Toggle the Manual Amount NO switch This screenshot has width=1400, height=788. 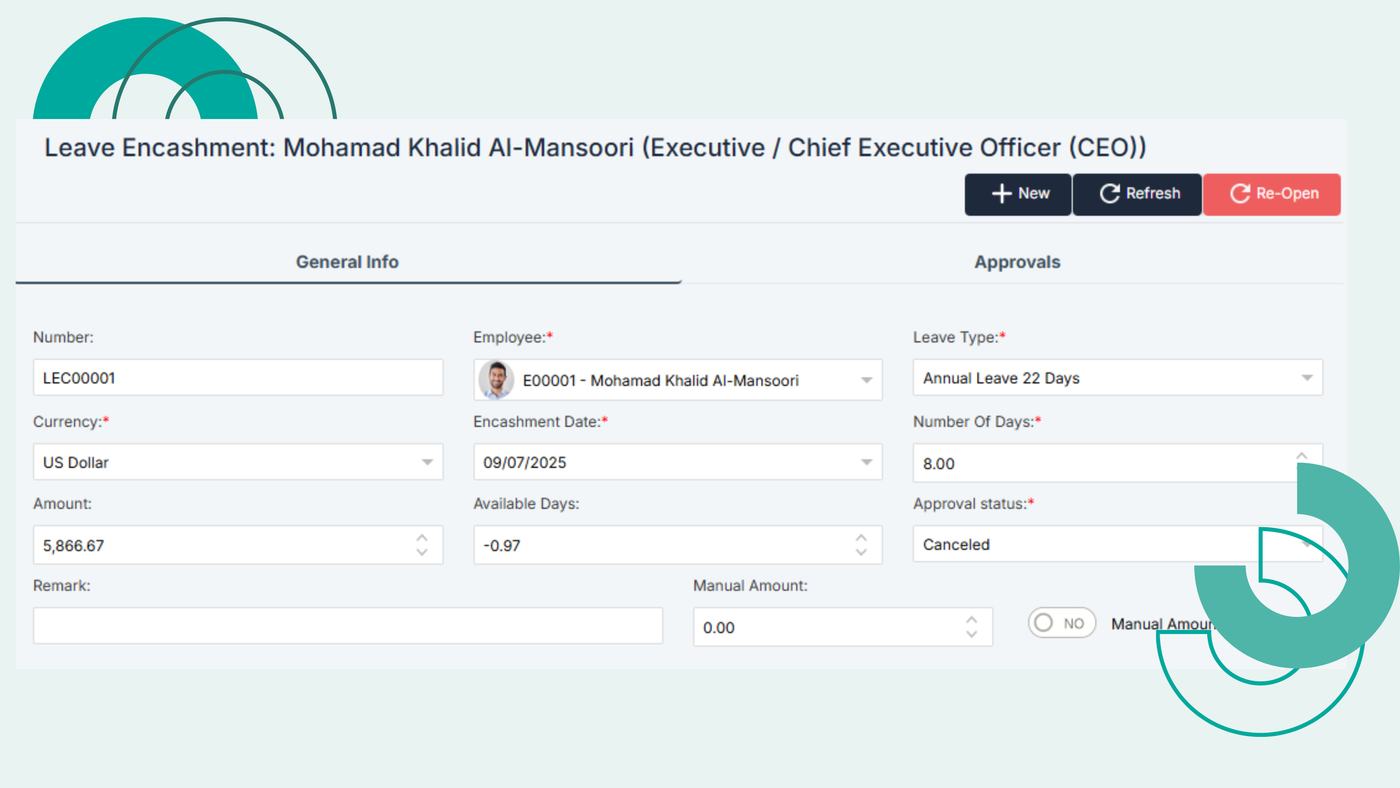click(x=1061, y=623)
